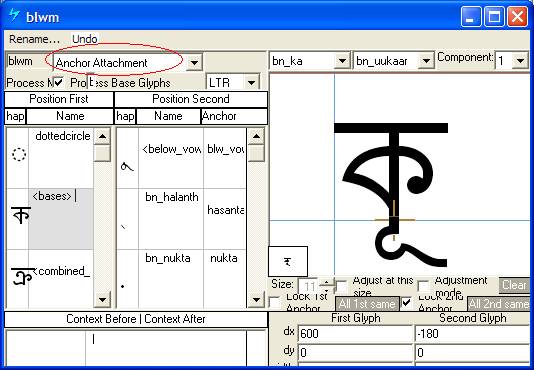Click the First Glyph dy field
Image resolution: width=534 pixels, height=370 pixels.
click(355, 353)
